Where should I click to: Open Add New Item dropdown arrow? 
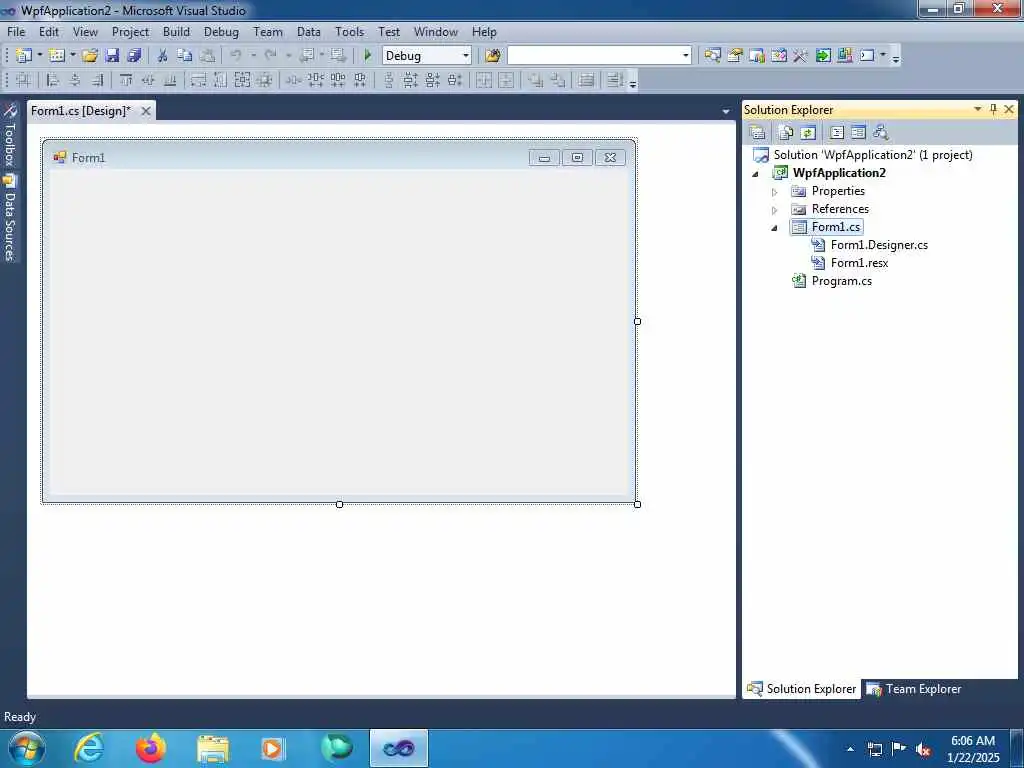(x=72, y=56)
